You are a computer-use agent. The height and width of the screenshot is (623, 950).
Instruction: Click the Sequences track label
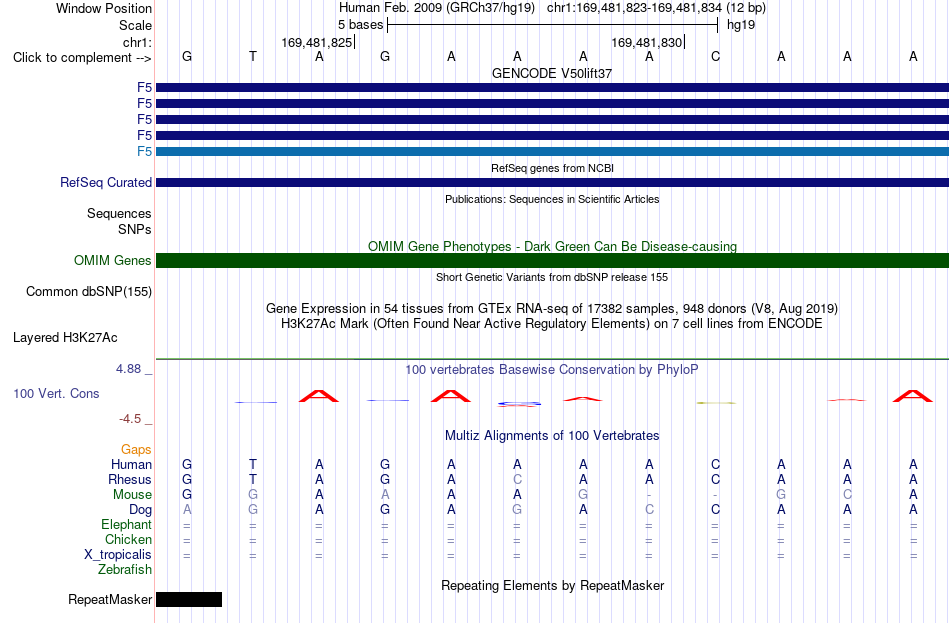pyautogui.click(x=119, y=213)
